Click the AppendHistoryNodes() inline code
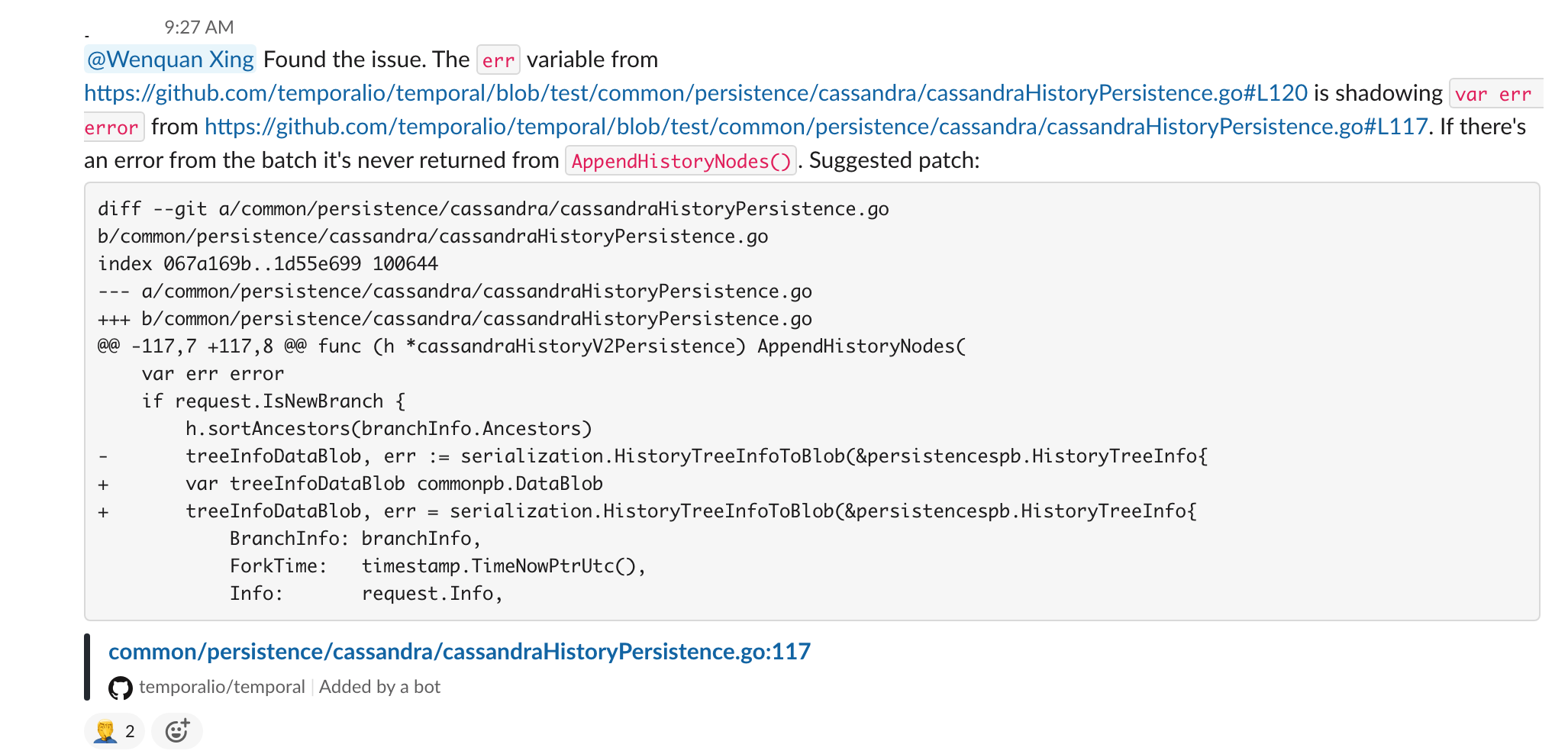This screenshot has height=754, width=1568. click(x=681, y=161)
